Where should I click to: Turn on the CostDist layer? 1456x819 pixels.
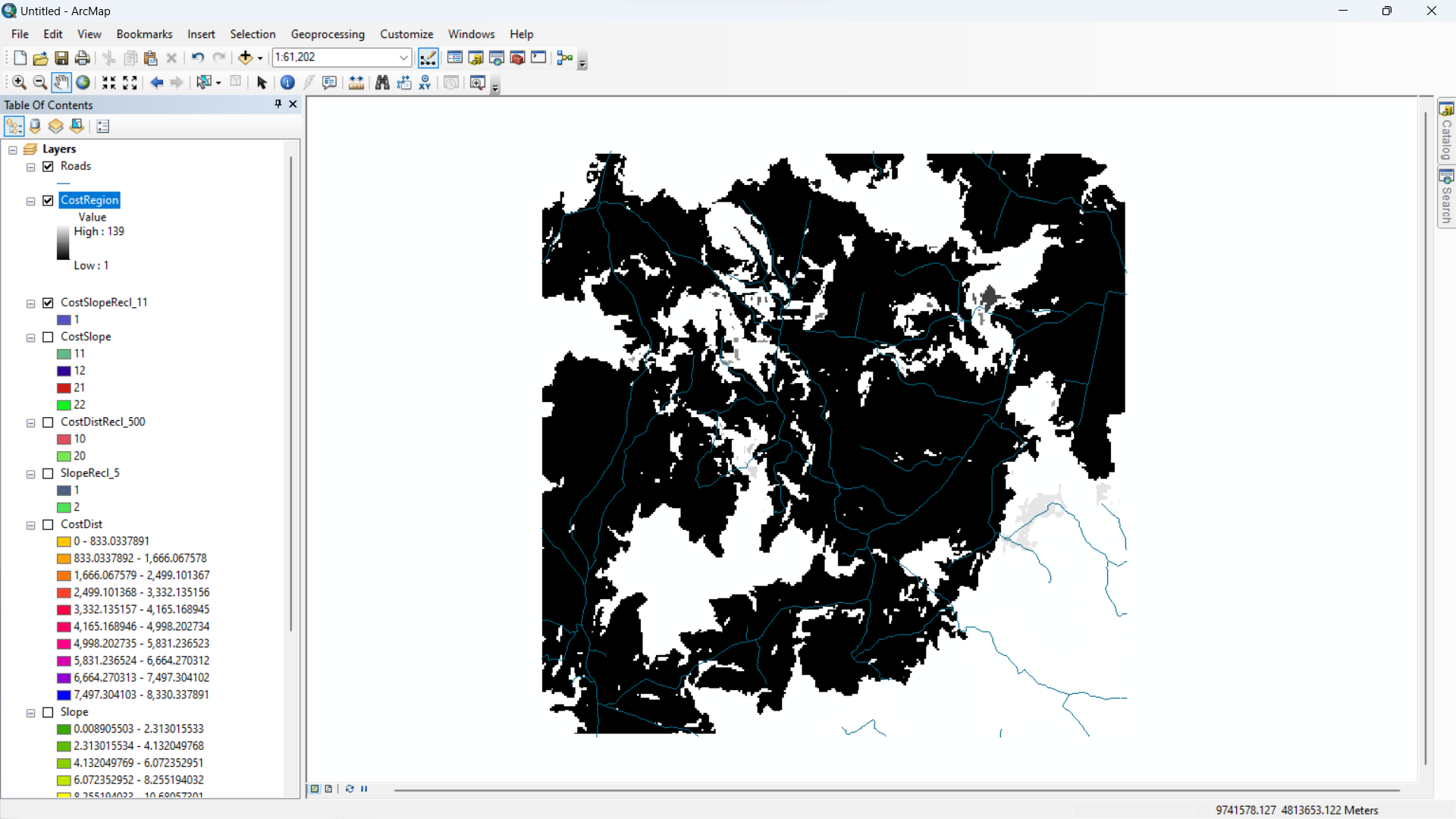(x=49, y=525)
